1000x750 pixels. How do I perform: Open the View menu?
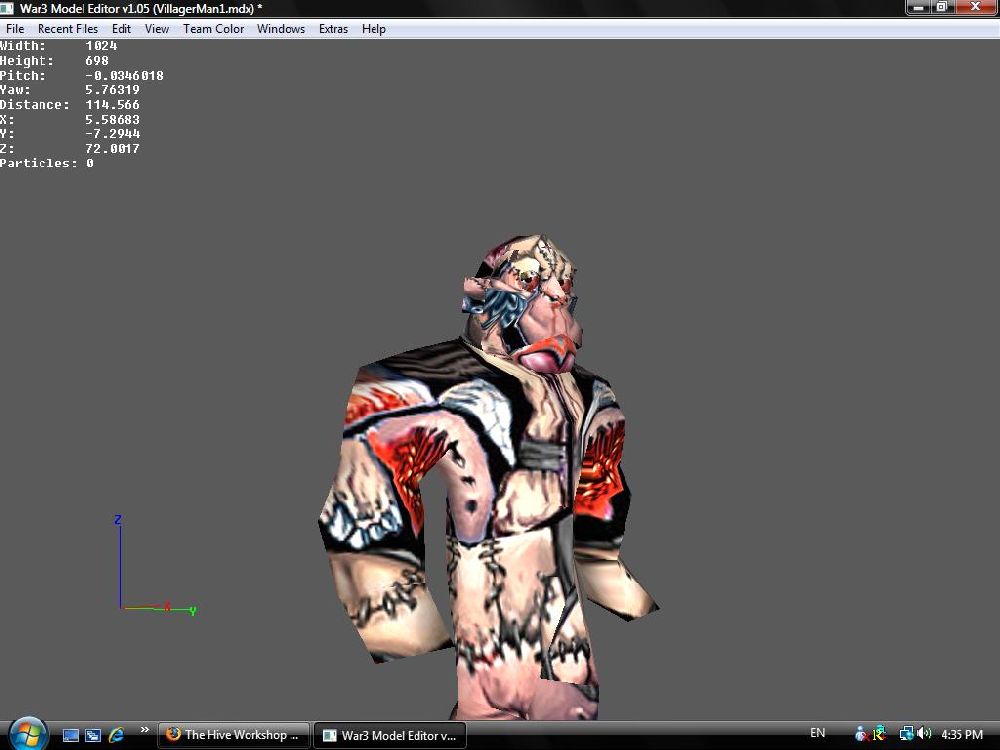(156, 29)
